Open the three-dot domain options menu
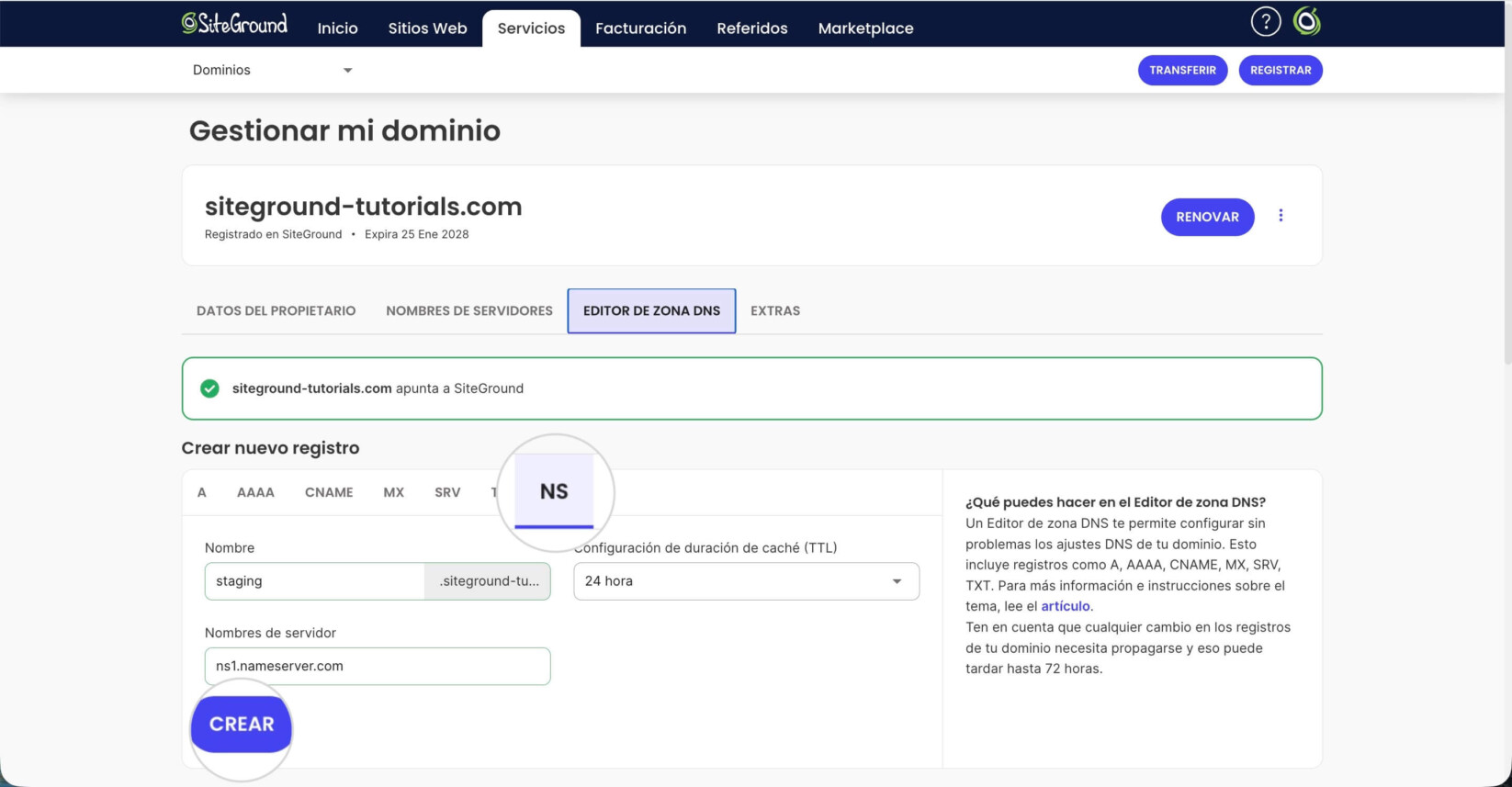Image resolution: width=1512 pixels, height=787 pixels. (x=1281, y=216)
